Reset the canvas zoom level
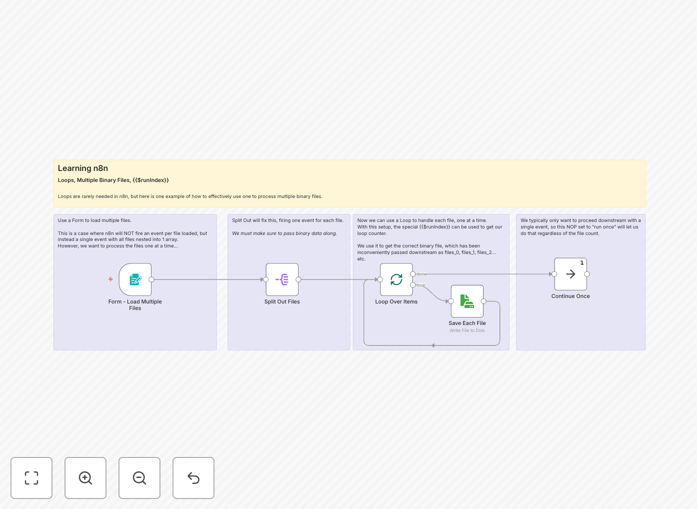The width and height of the screenshot is (697, 509). click(x=193, y=478)
